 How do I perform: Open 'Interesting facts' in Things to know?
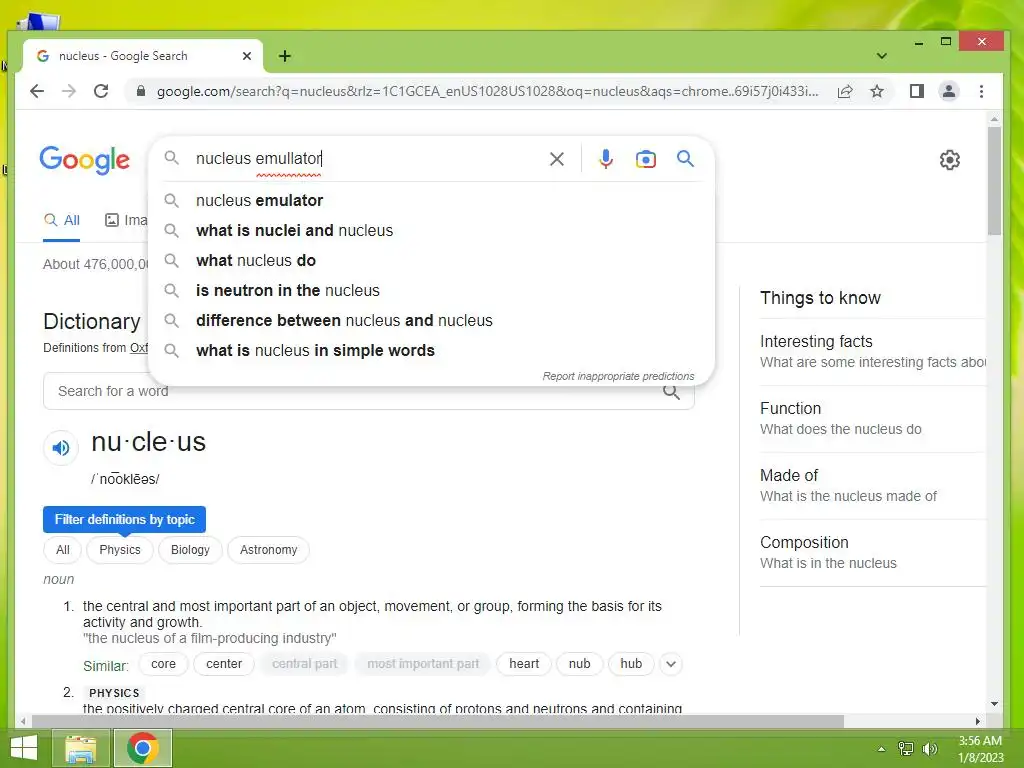[872, 351]
